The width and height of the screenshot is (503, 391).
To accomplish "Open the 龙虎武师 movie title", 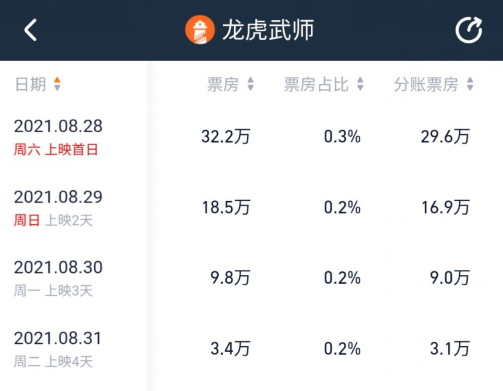I will [x=268, y=30].
